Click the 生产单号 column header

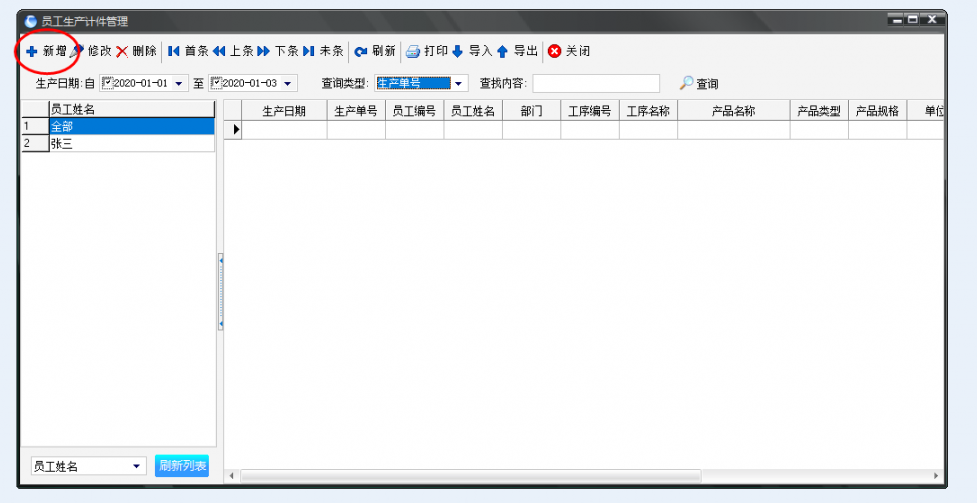[x=356, y=111]
